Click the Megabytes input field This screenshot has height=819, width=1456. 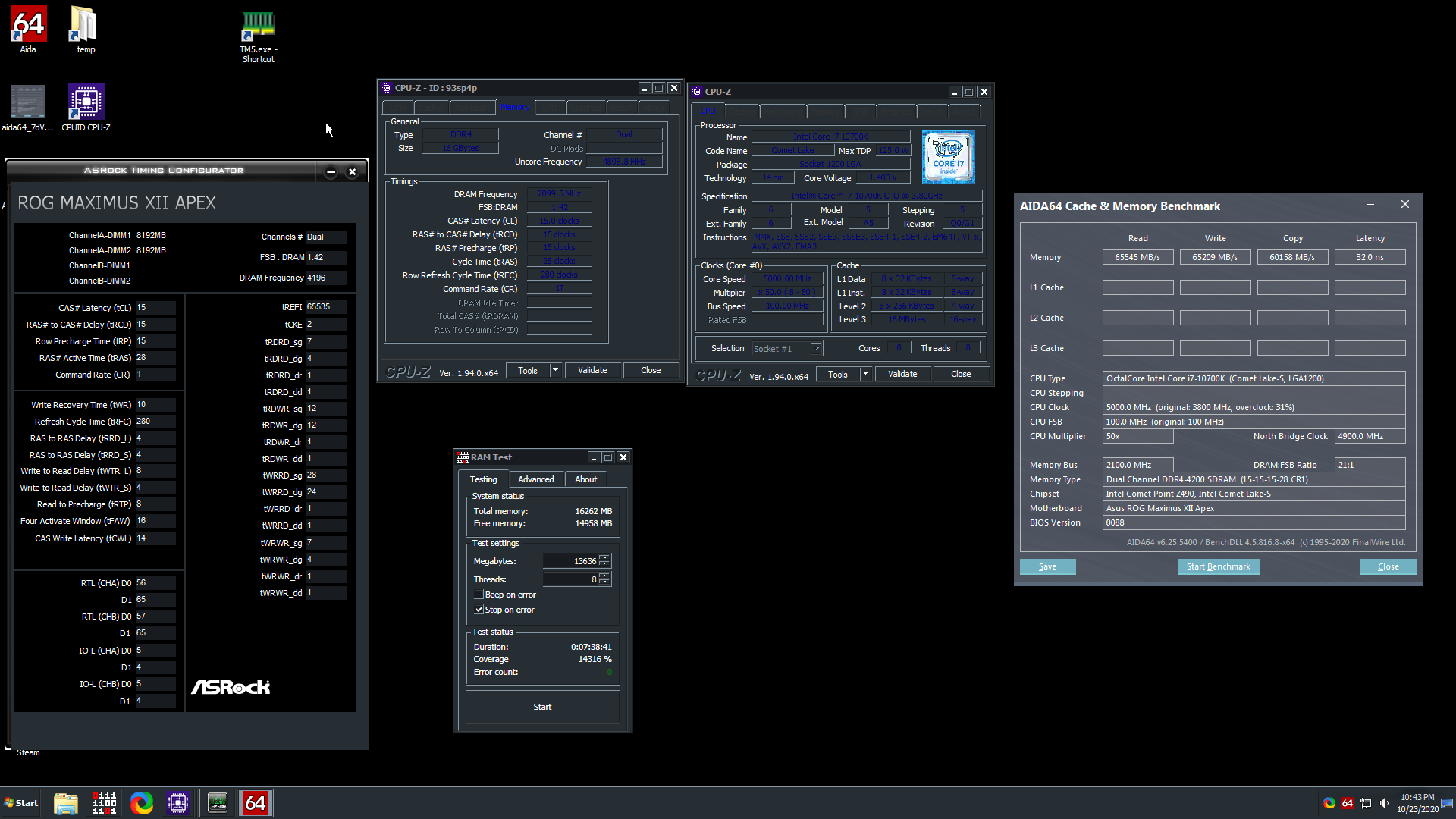click(x=571, y=561)
